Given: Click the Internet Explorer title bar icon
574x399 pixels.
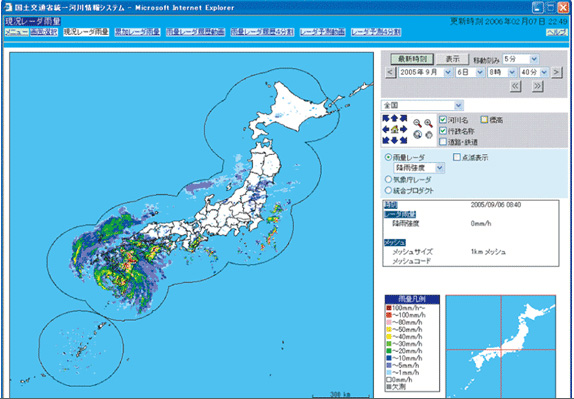Looking at the screenshot, I should tap(8, 7).
